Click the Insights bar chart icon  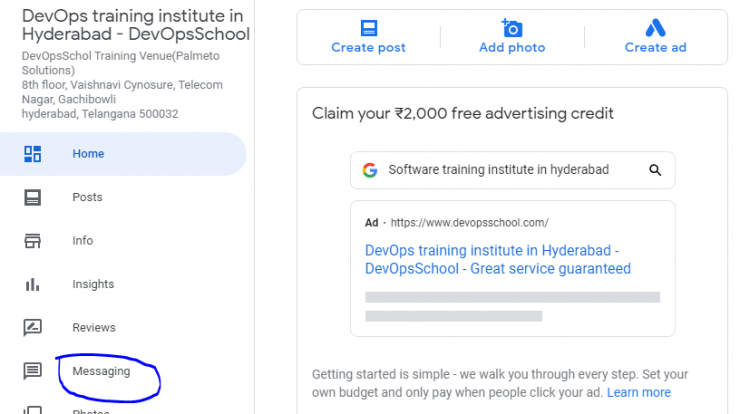(x=33, y=284)
